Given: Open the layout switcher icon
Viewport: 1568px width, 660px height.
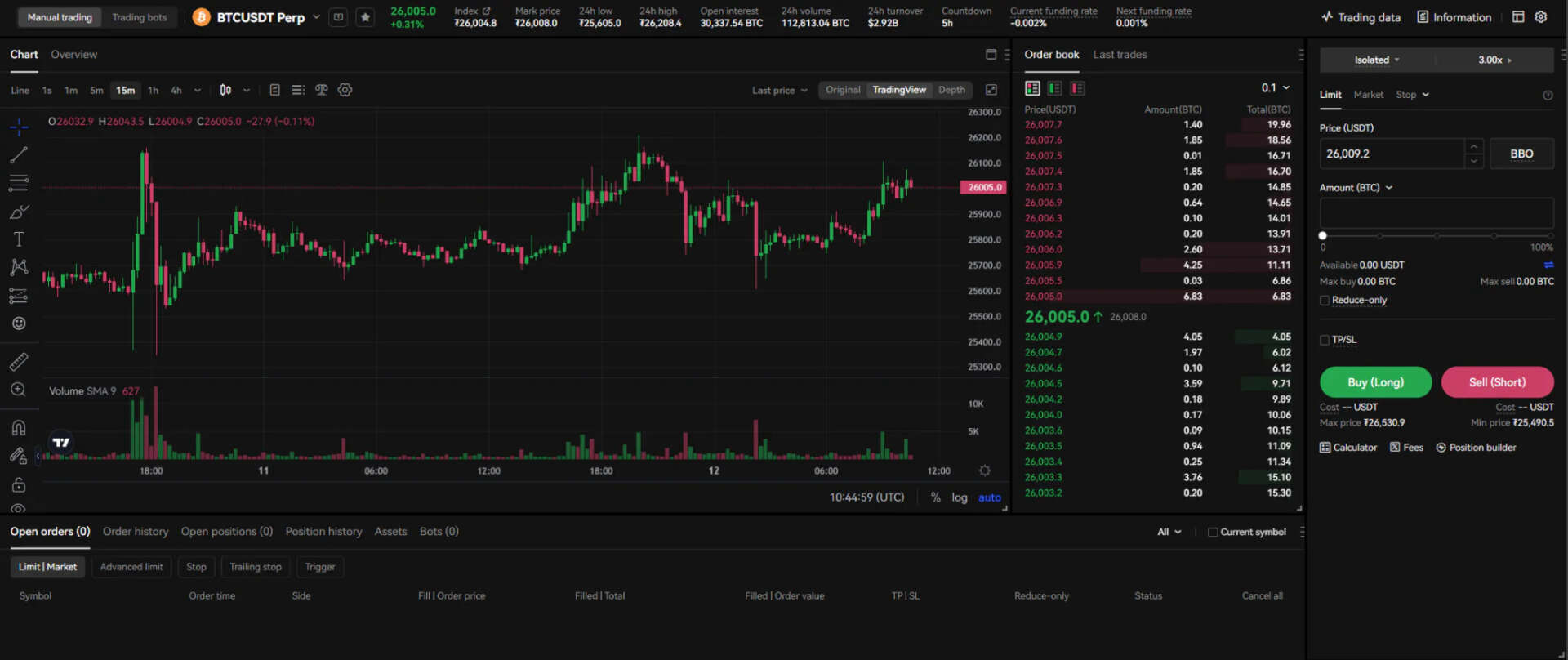Looking at the screenshot, I should 1518,17.
